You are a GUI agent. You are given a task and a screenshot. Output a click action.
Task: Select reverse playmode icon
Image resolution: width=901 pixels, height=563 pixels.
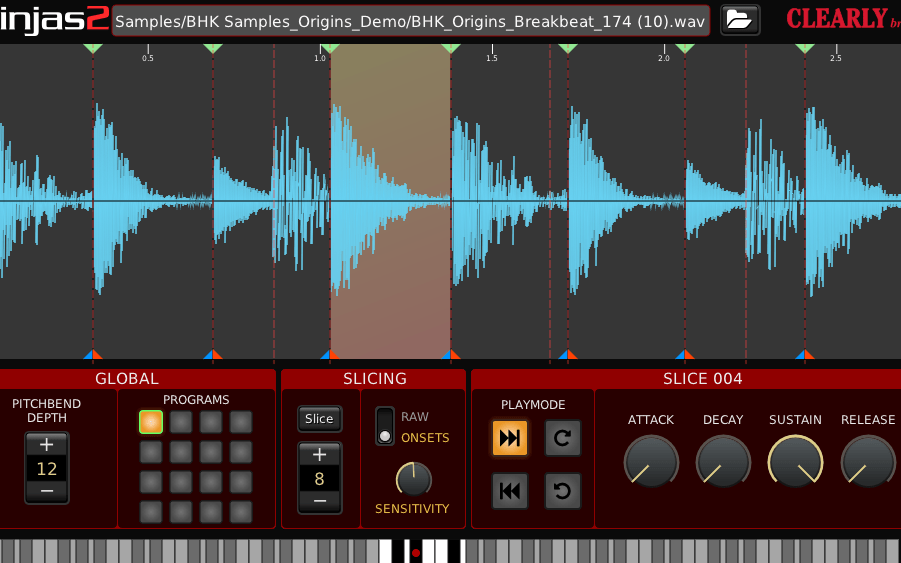(x=510, y=491)
